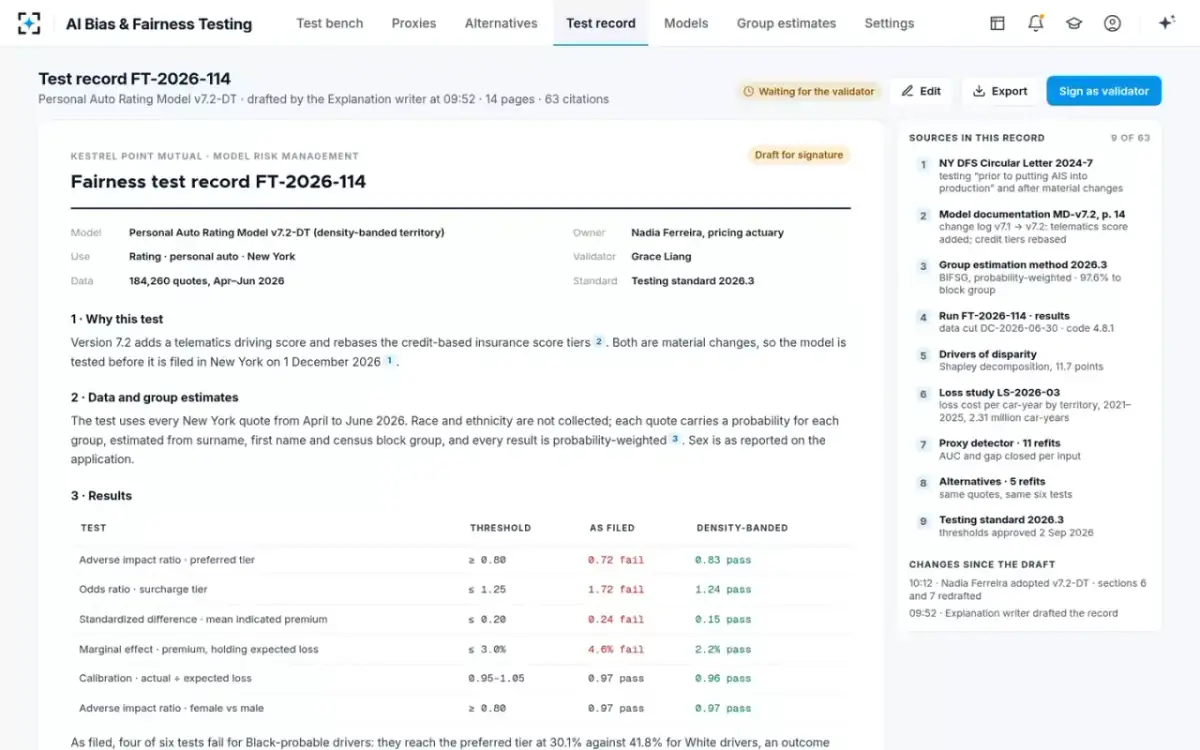
Task: Click the 1 · Why this test heading
Action: 117,319
